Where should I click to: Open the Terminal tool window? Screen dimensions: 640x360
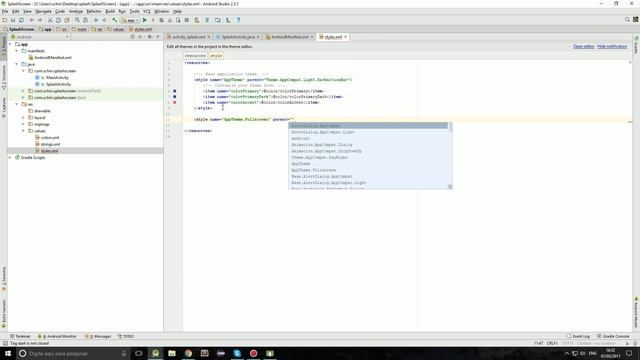coord(20,336)
